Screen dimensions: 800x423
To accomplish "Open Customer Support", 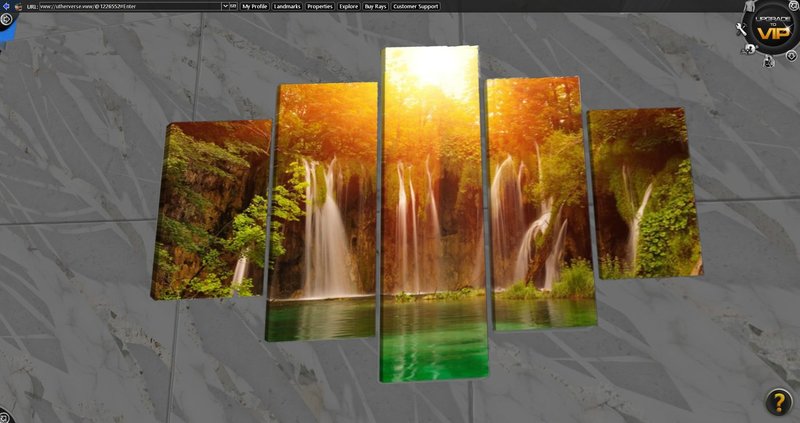I will coord(415,6).
